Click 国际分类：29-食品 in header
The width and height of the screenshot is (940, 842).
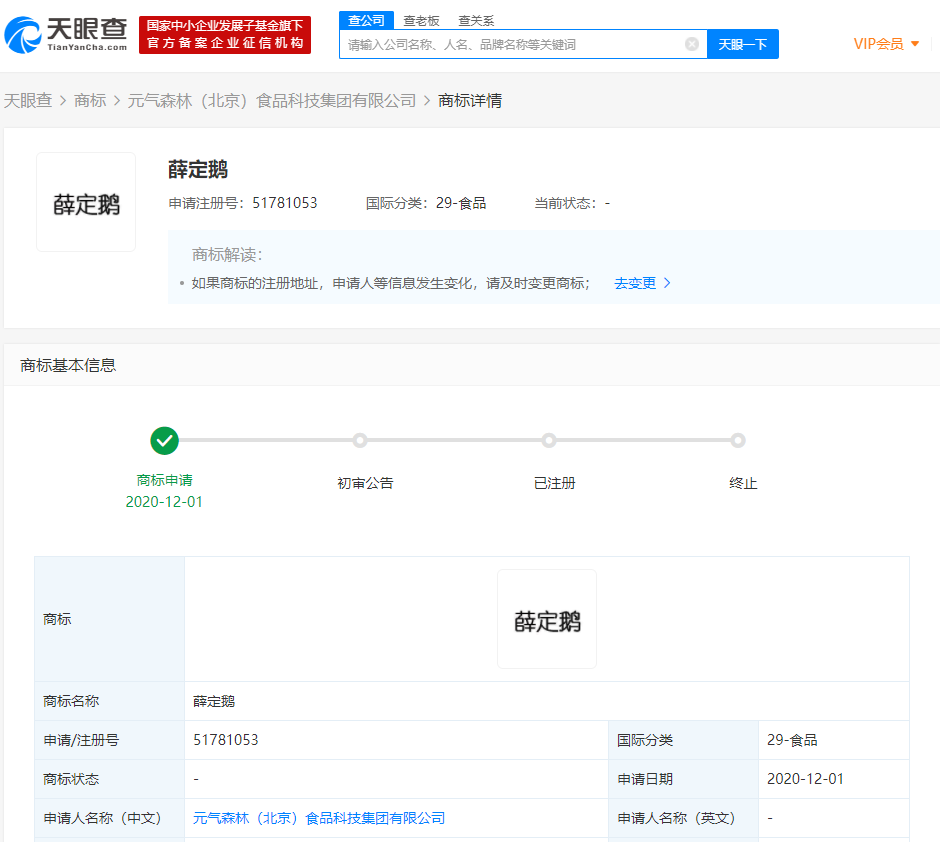click(x=426, y=203)
